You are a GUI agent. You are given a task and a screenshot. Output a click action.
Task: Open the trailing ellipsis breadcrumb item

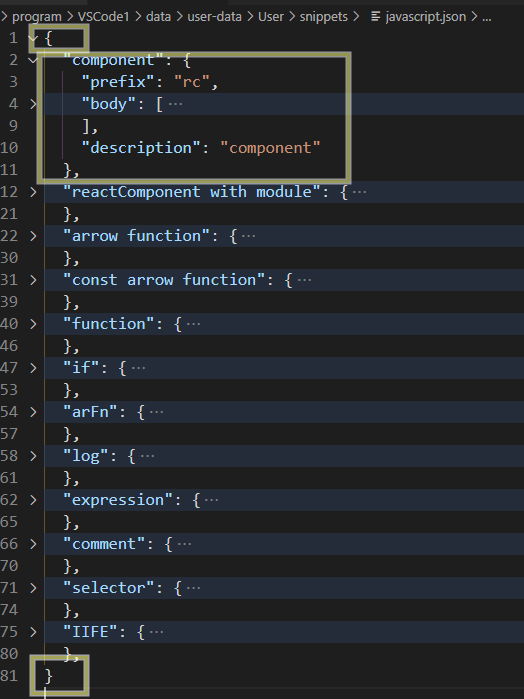(487, 17)
